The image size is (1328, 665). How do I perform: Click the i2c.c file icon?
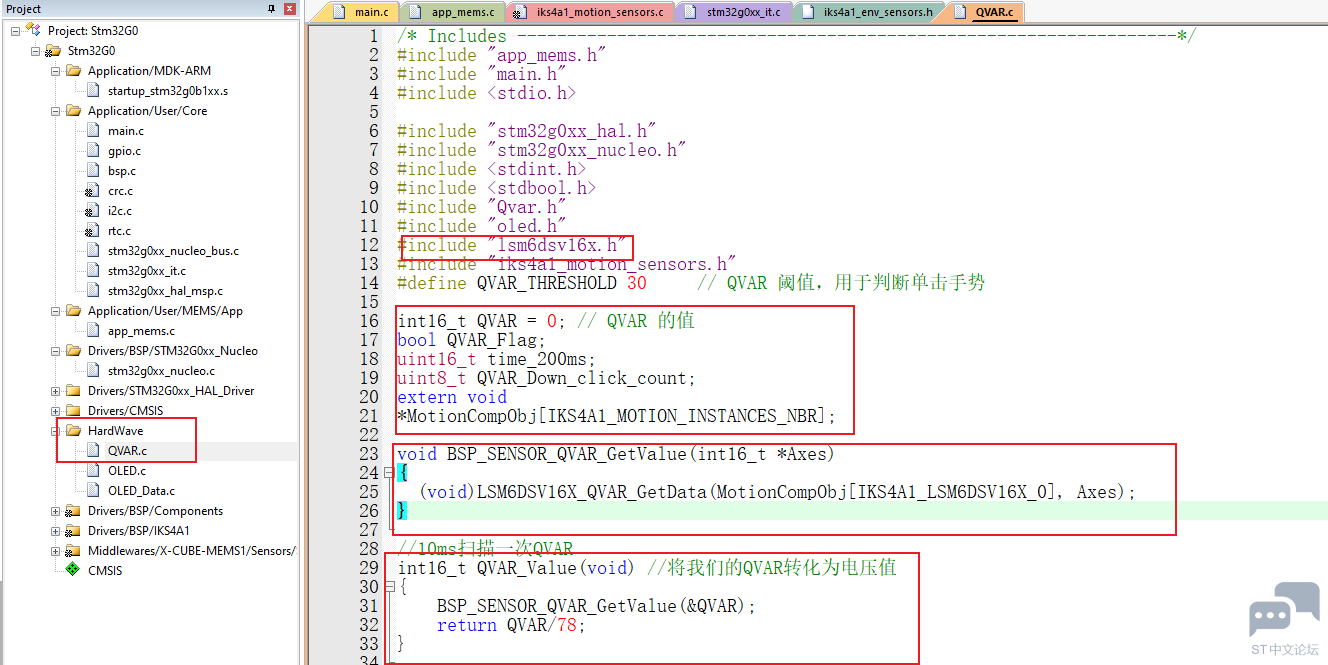[93, 211]
